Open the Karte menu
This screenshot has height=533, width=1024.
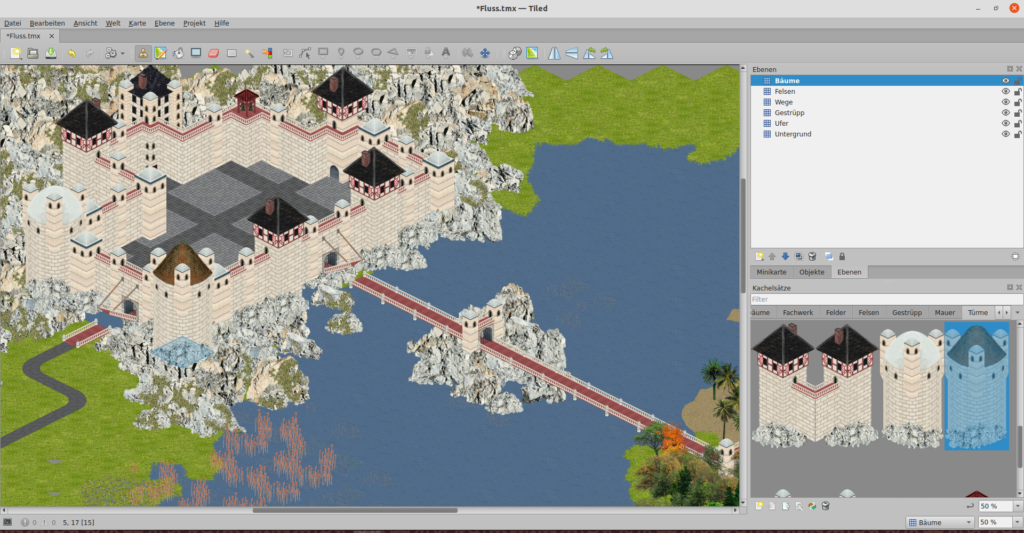point(137,22)
